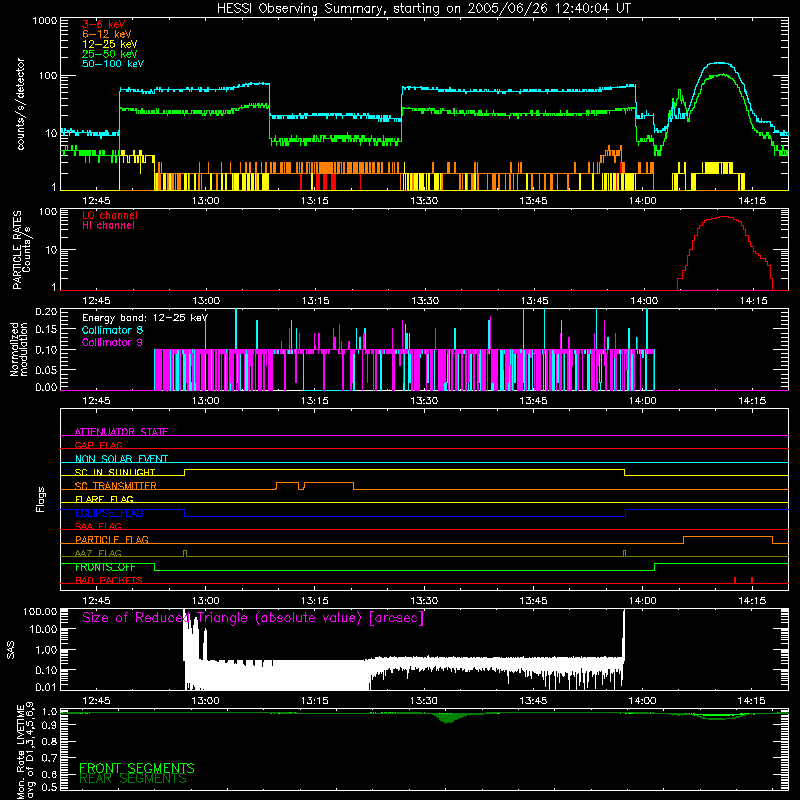This screenshot has height=800, width=800.
Task: Click the 13:15 time label under the count-rate plot
Action: 315,201
